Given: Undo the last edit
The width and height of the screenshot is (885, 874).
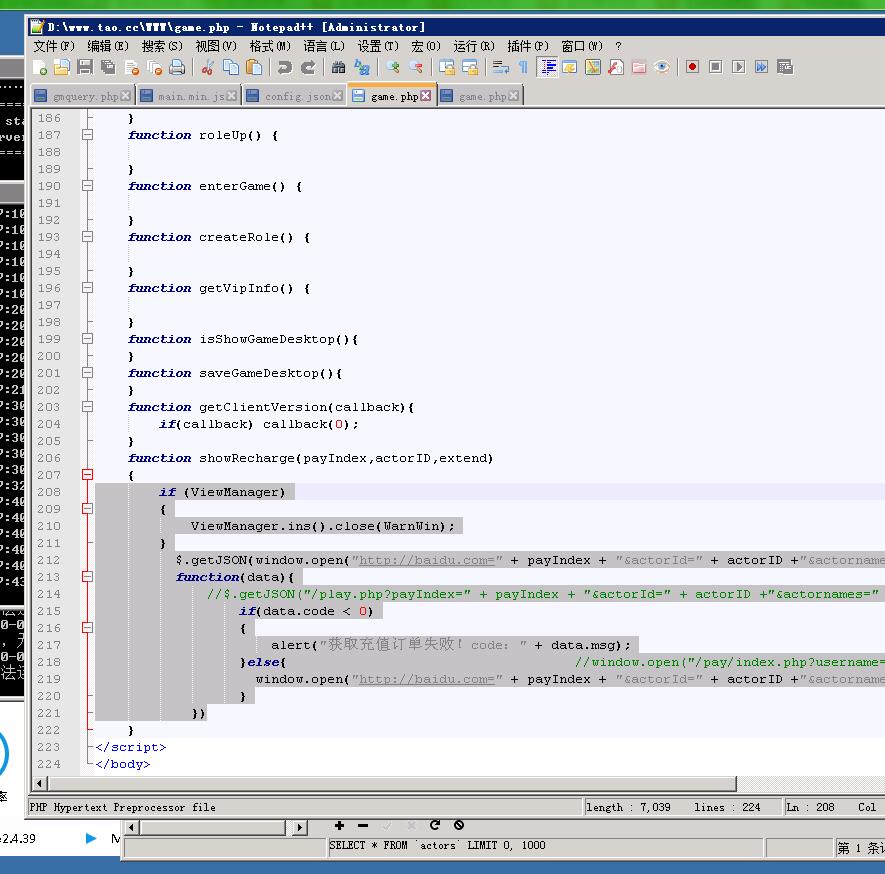Looking at the screenshot, I should point(284,68).
